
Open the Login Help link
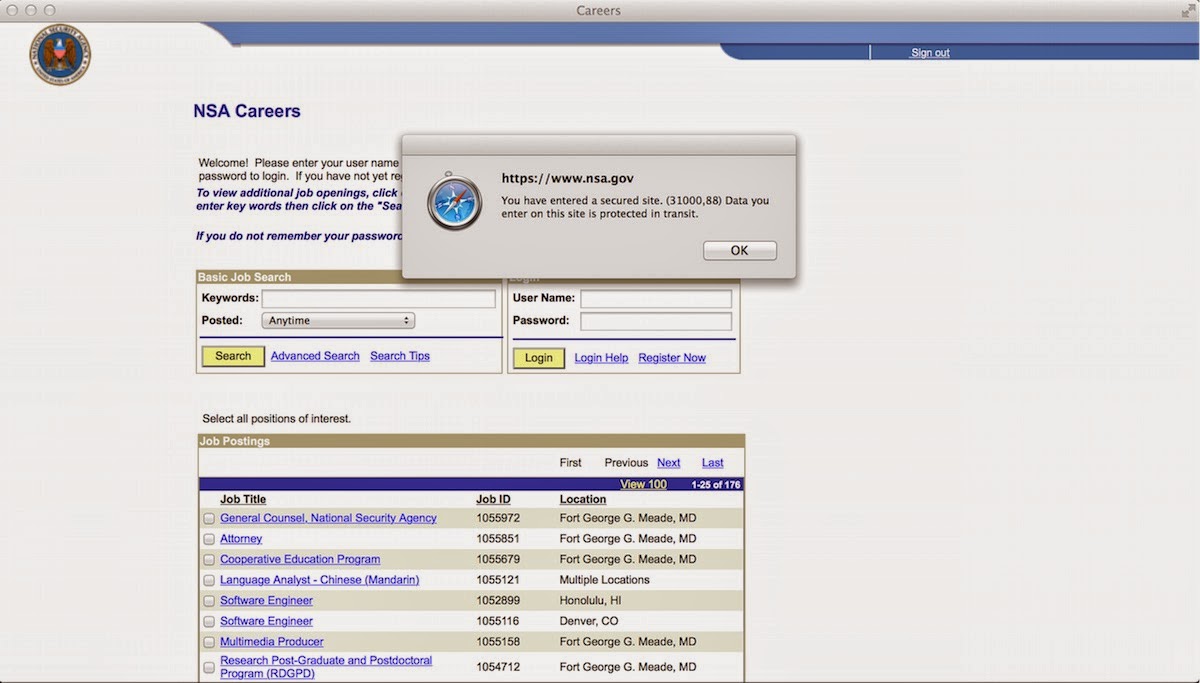601,358
